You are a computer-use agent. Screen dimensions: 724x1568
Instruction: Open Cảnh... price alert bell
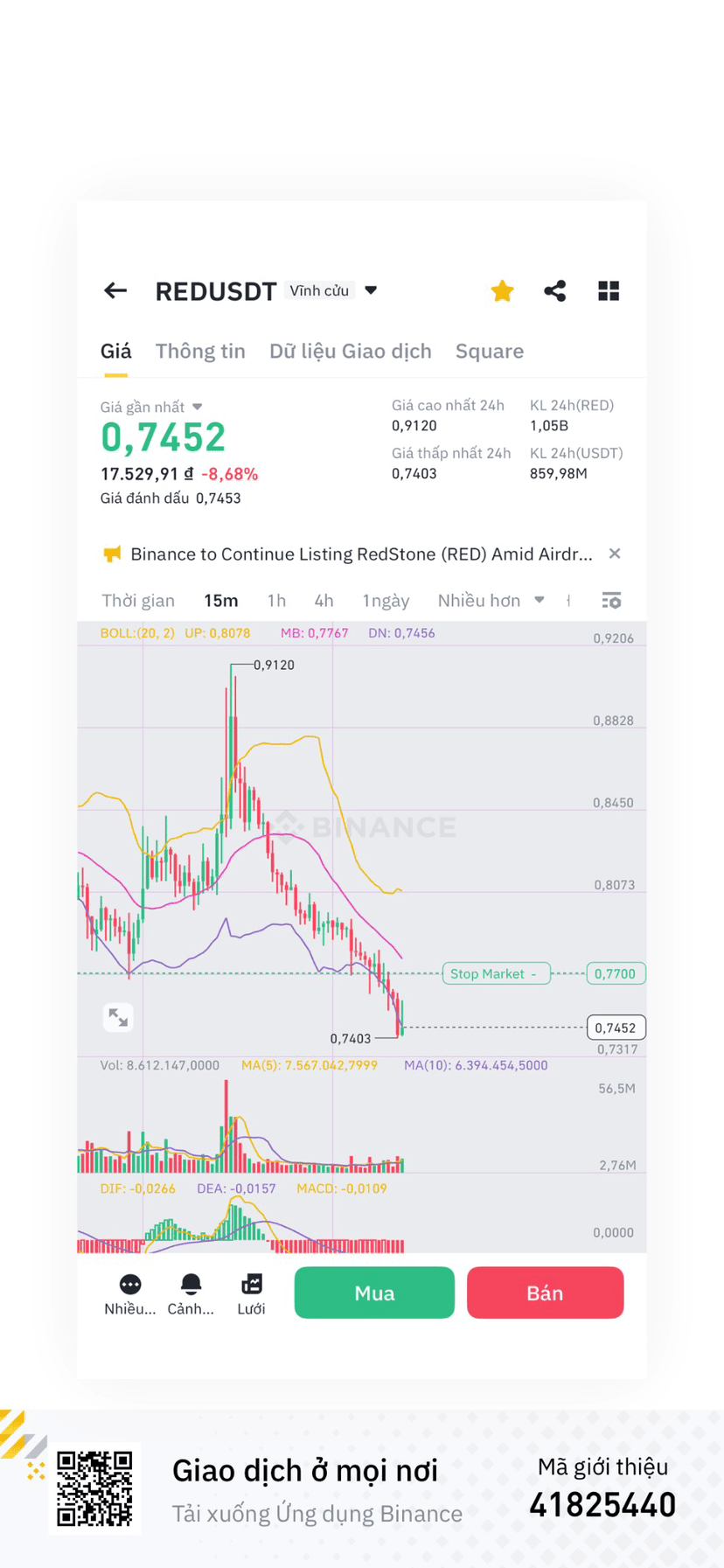tap(191, 1293)
